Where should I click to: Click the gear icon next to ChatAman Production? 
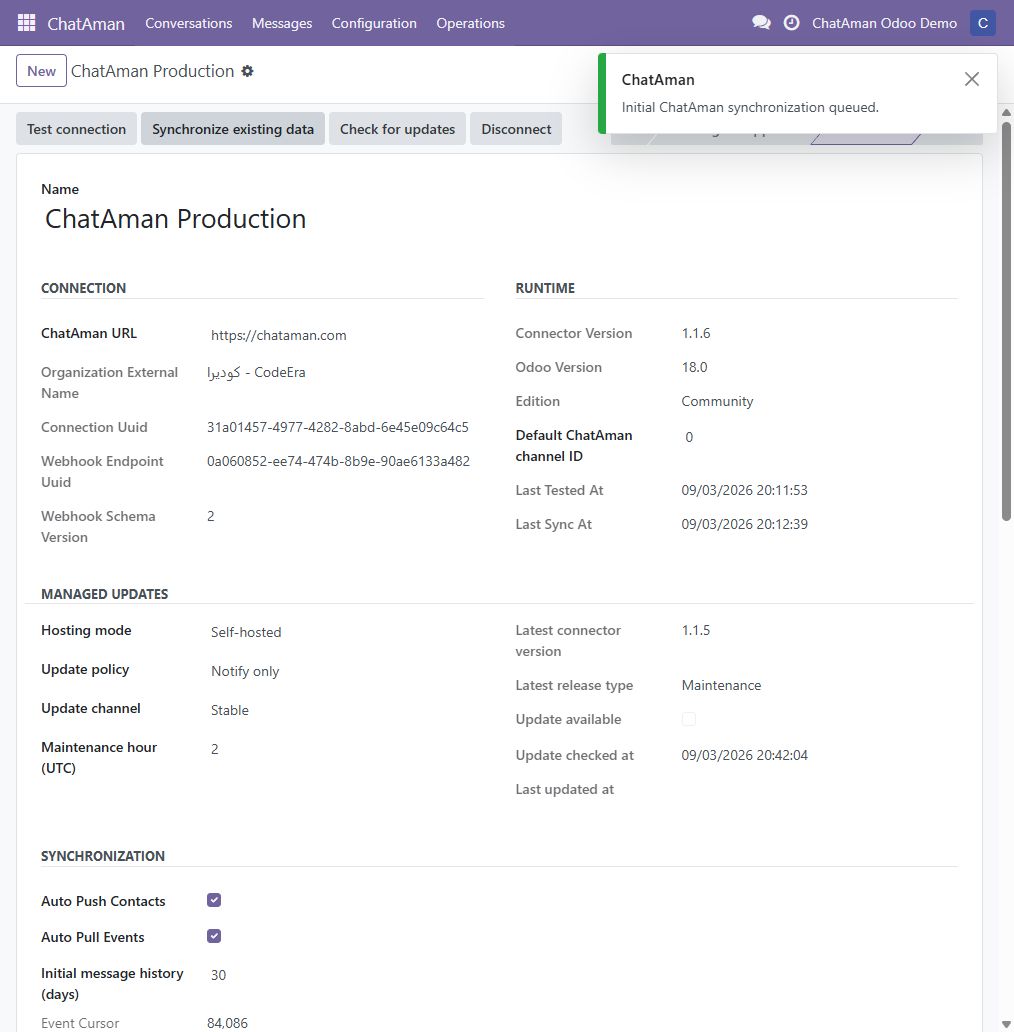click(x=247, y=71)
